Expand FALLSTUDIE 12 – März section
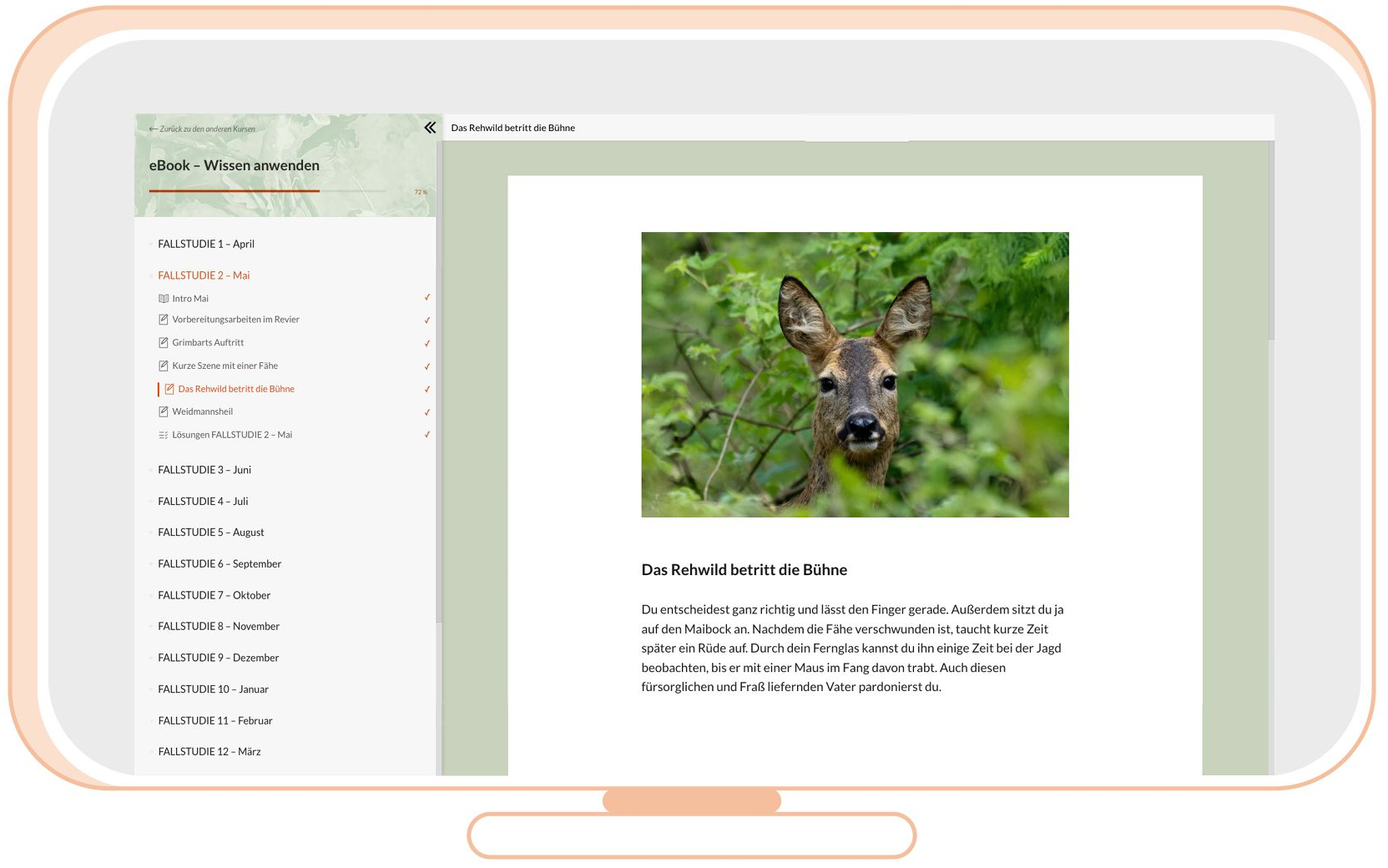This screenshot has height=868, width=1388. point(209,752)
